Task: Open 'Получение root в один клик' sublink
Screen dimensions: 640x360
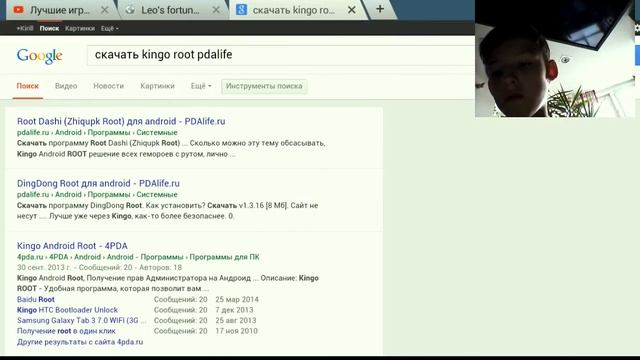Action: click(66, 331)
